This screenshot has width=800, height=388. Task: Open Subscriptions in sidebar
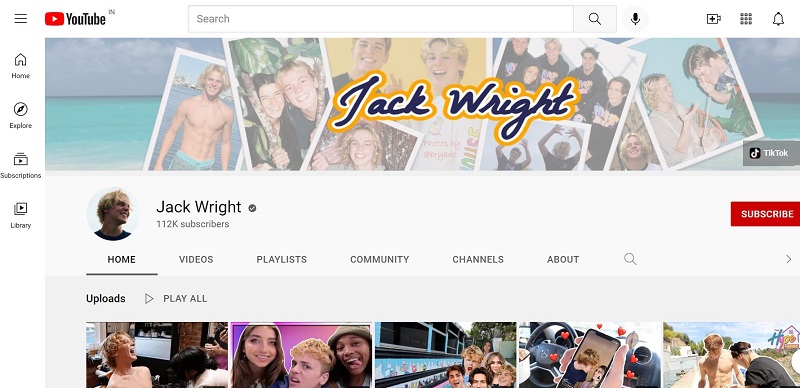[x=20, y=165]
